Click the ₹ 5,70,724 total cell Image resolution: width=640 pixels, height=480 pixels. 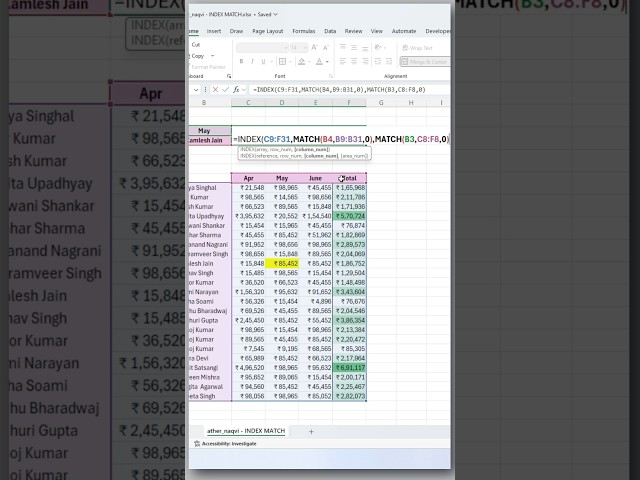point(350,216)
